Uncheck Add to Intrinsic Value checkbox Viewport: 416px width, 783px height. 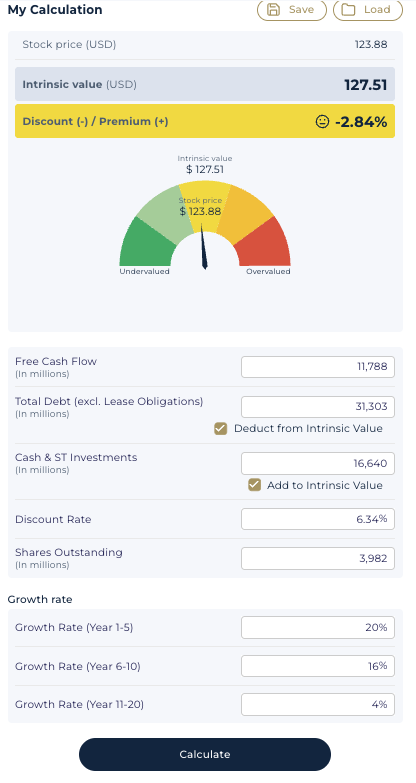(255, 485)
